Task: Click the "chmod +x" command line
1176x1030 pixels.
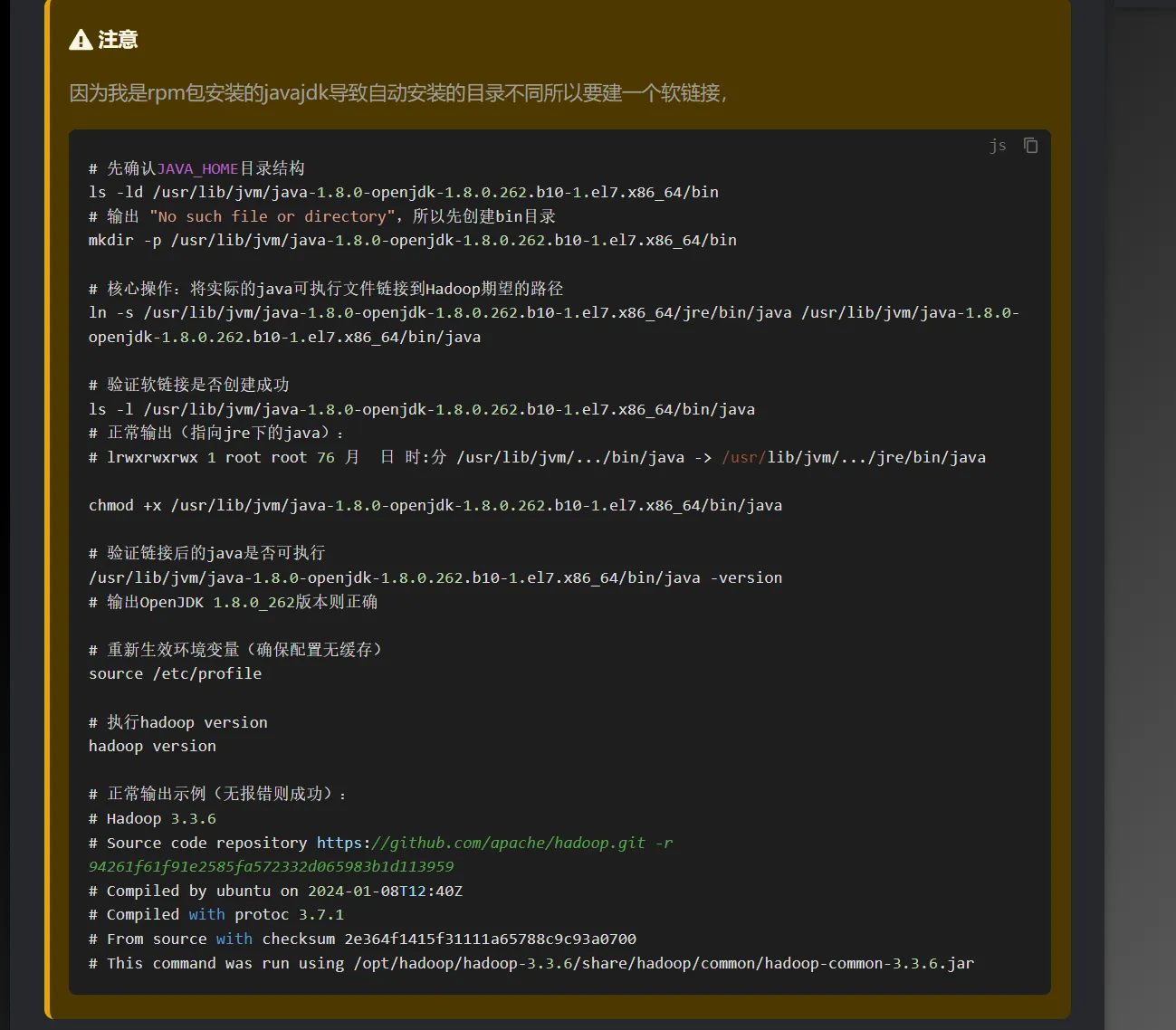Action: (x=435, y=505)
